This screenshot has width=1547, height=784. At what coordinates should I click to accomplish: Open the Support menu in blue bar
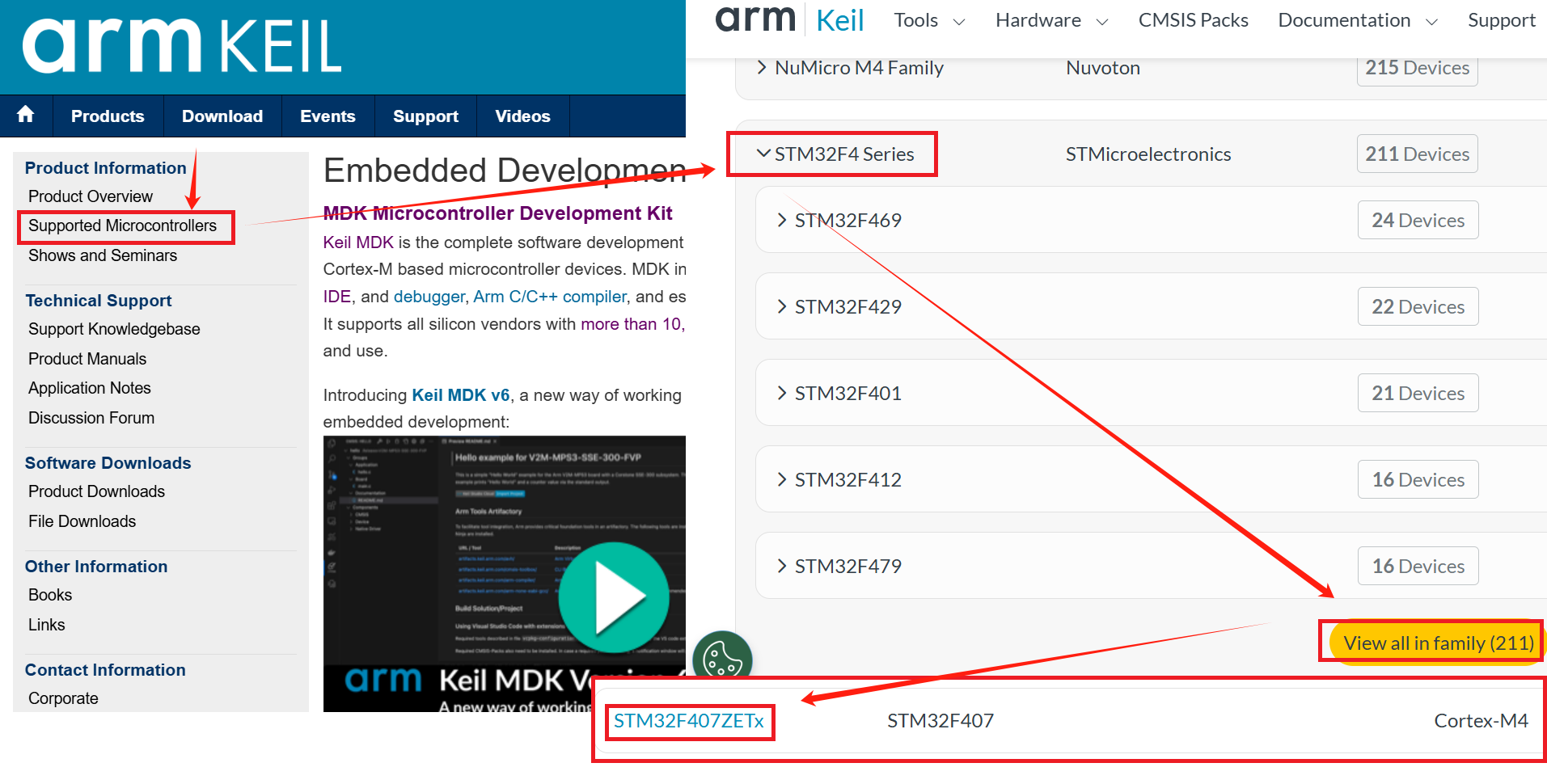click(425, 116)
